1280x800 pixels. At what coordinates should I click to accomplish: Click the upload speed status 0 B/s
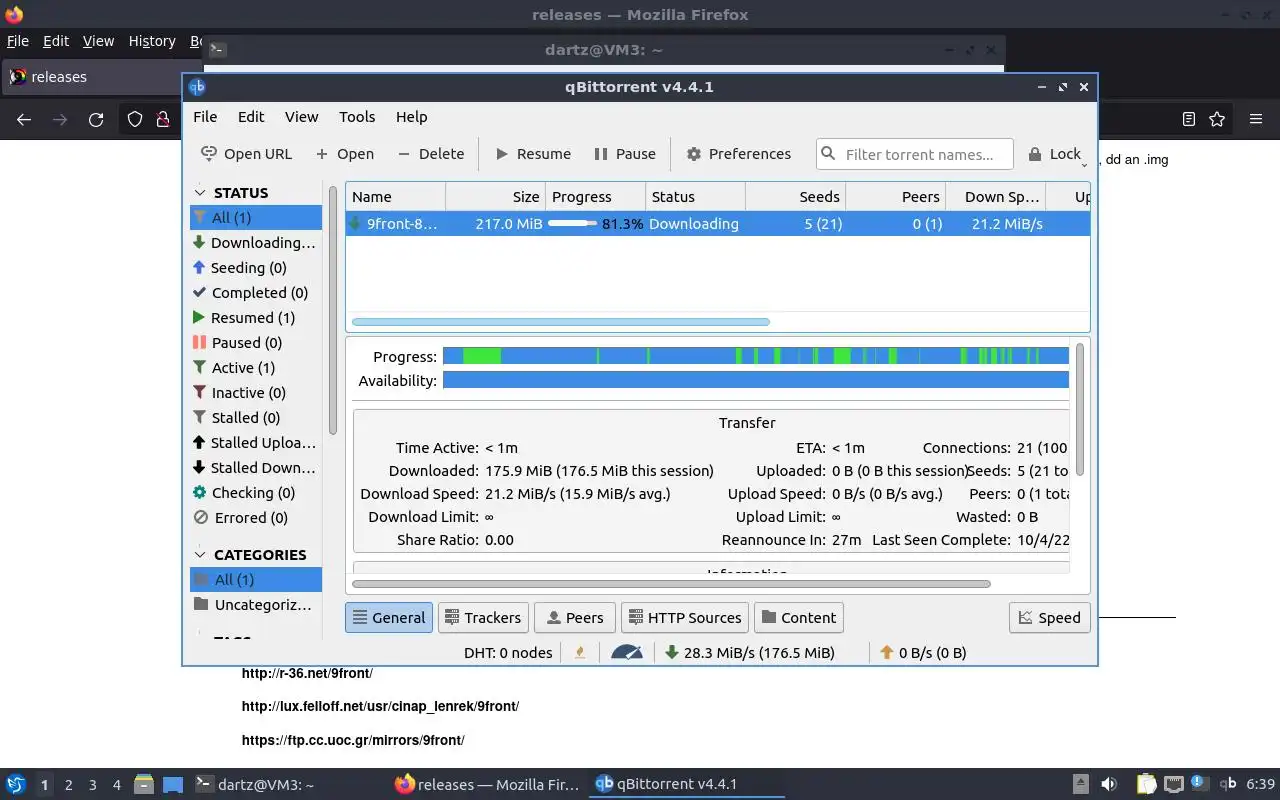pyautogui.click(x=923, y=652)
